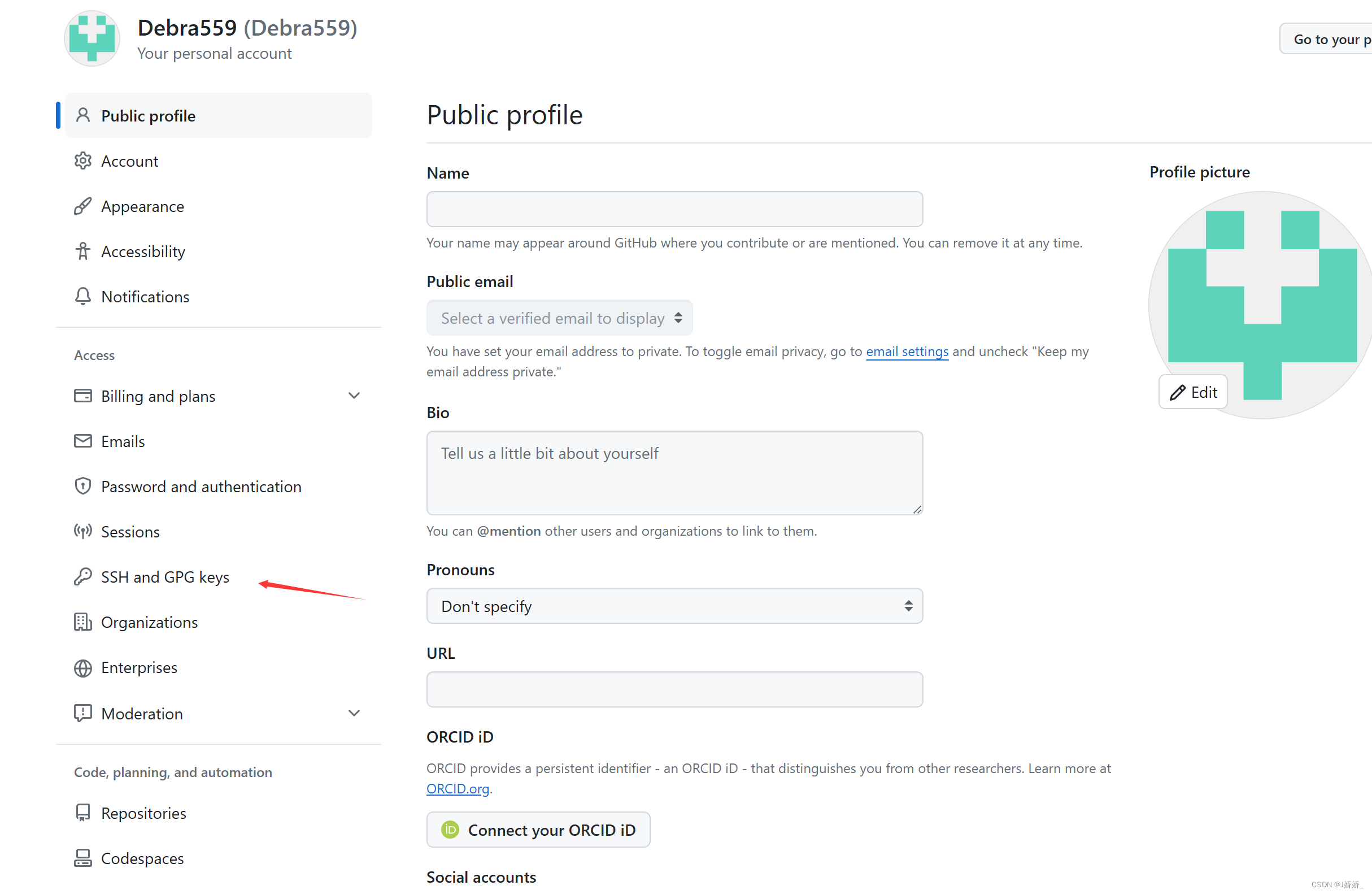The width and height of the screenshot is (1372, 894).
Task: Expand the Billing and plans section
Action: (354, 396)
